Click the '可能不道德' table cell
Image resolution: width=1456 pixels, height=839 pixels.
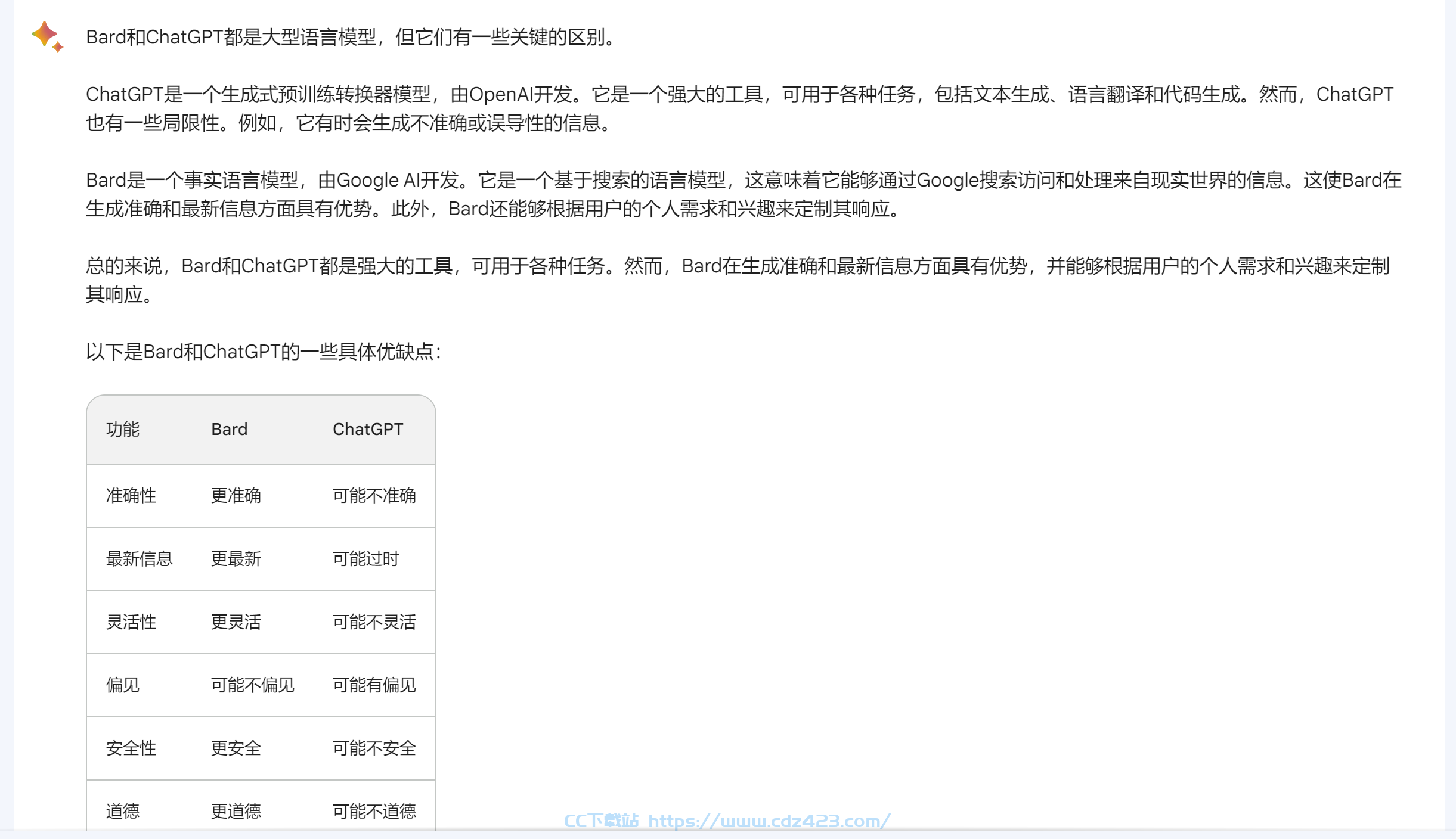(x=374, y=811)
